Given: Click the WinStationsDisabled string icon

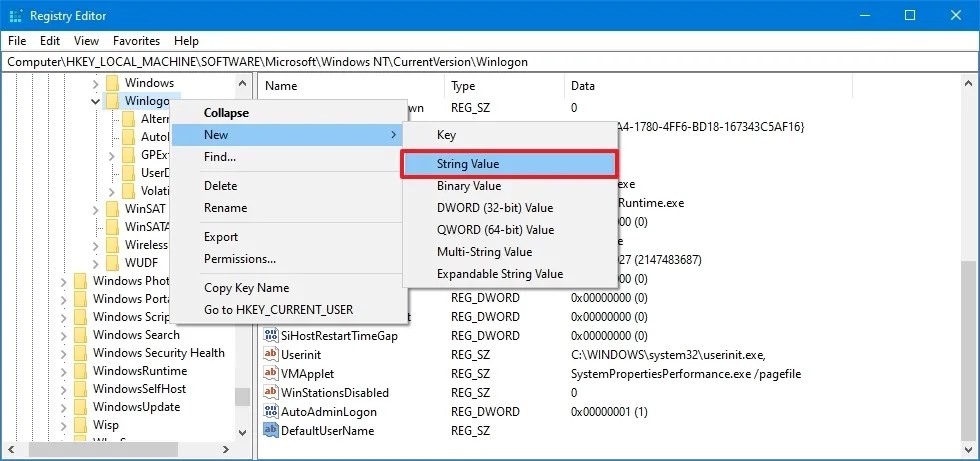Looking at the screenshot, I should pyautogui.click(x=271, y=393).
